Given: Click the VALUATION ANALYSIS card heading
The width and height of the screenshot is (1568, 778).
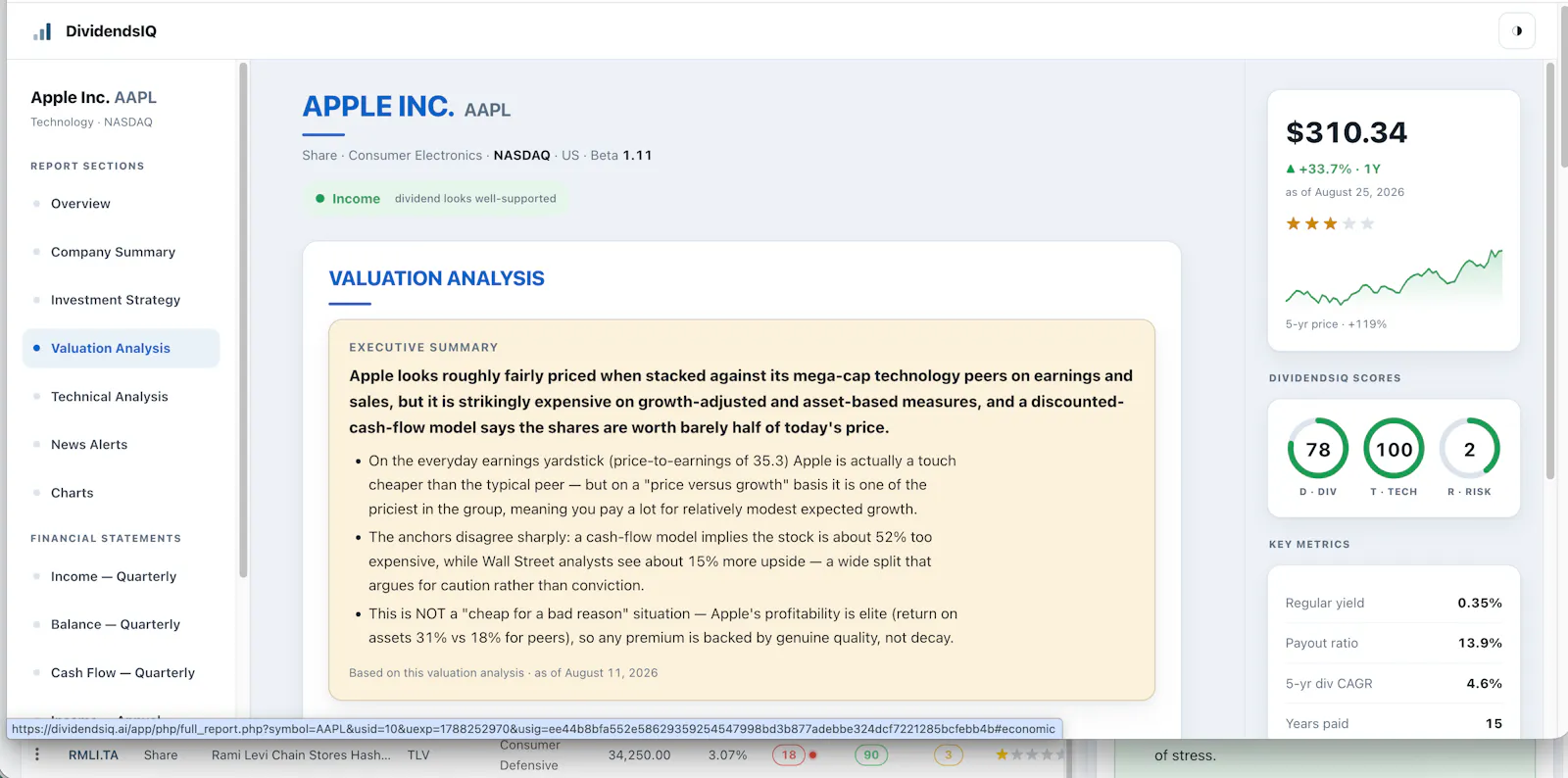Looking at the screenshot, I should tap(436, 279).
